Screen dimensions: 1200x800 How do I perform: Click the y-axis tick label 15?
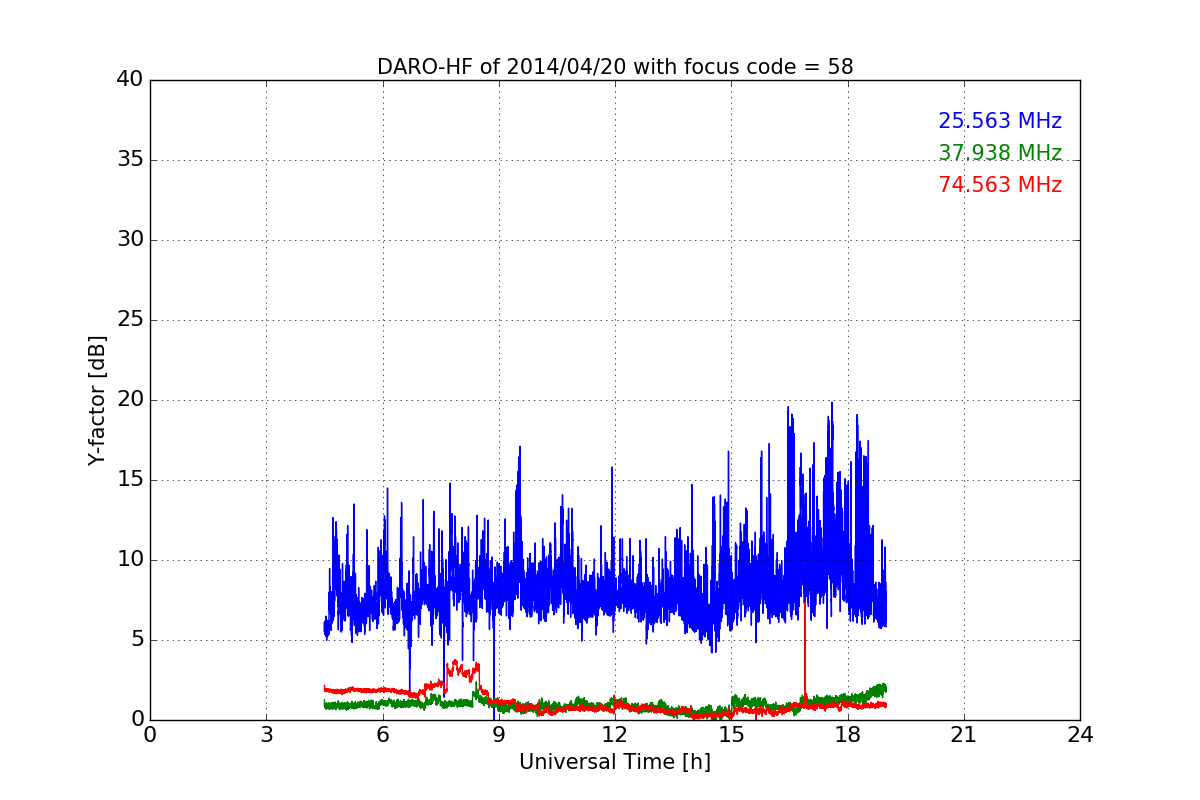coord(130,480)
